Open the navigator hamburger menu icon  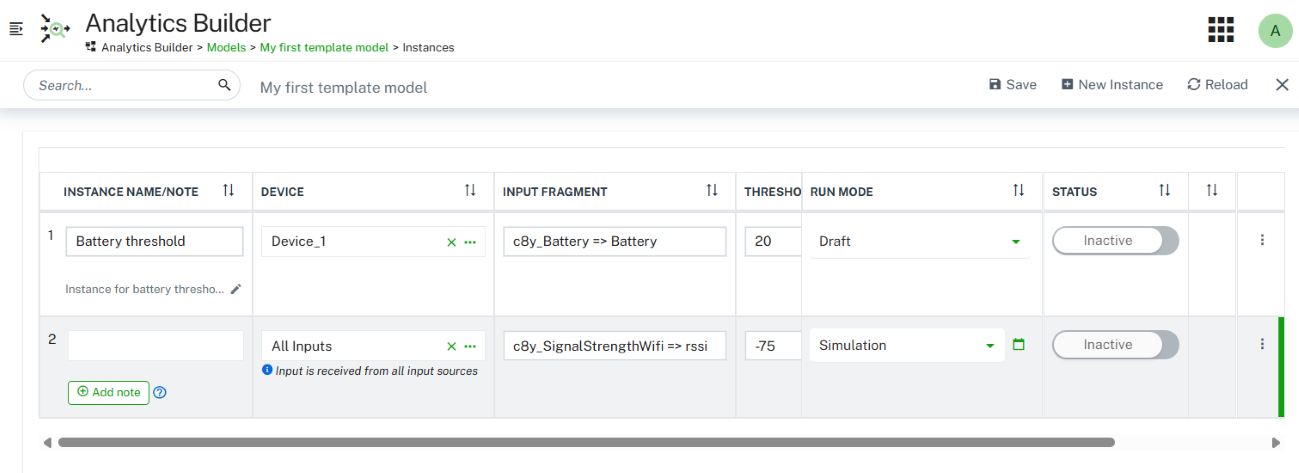pyautogui.click(x=15, y=29)
